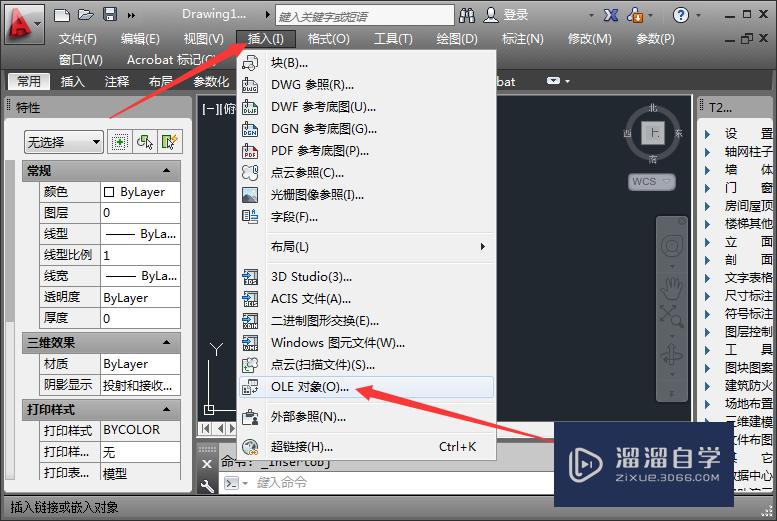Screen dimensions: 777x521
Task: Open the 绘图(D) menu
Action: tap(457, 39)
